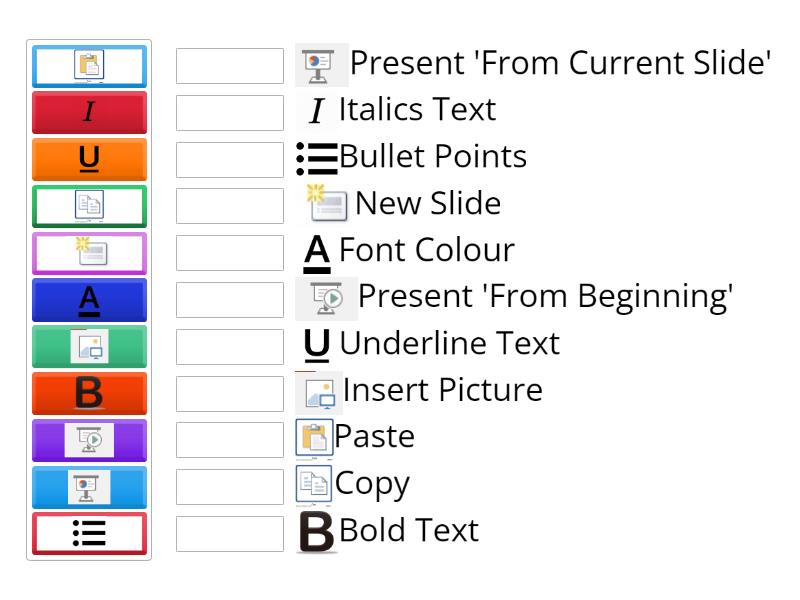
Task: Select the empty box next to Bullet Points
Action: pos(230,160)
